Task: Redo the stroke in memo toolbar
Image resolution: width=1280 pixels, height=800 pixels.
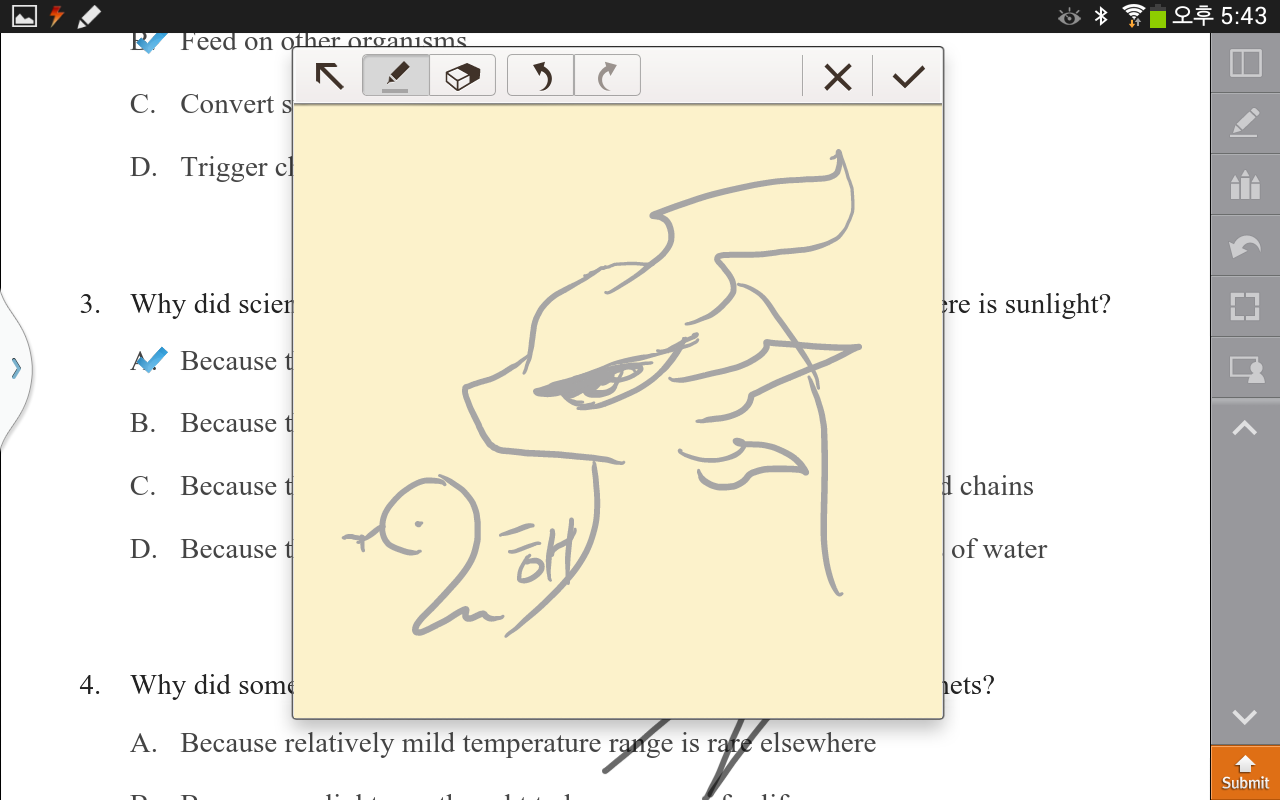Action: click(607, 76)
